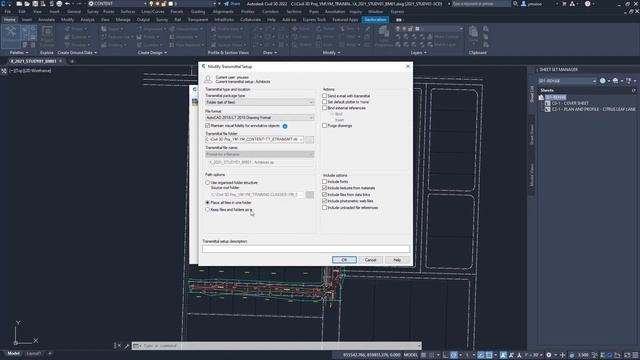Viewport: 640px width, 360px height.
Task: Click the Open file icon in quick access toolbar
Action: (27, 4)
